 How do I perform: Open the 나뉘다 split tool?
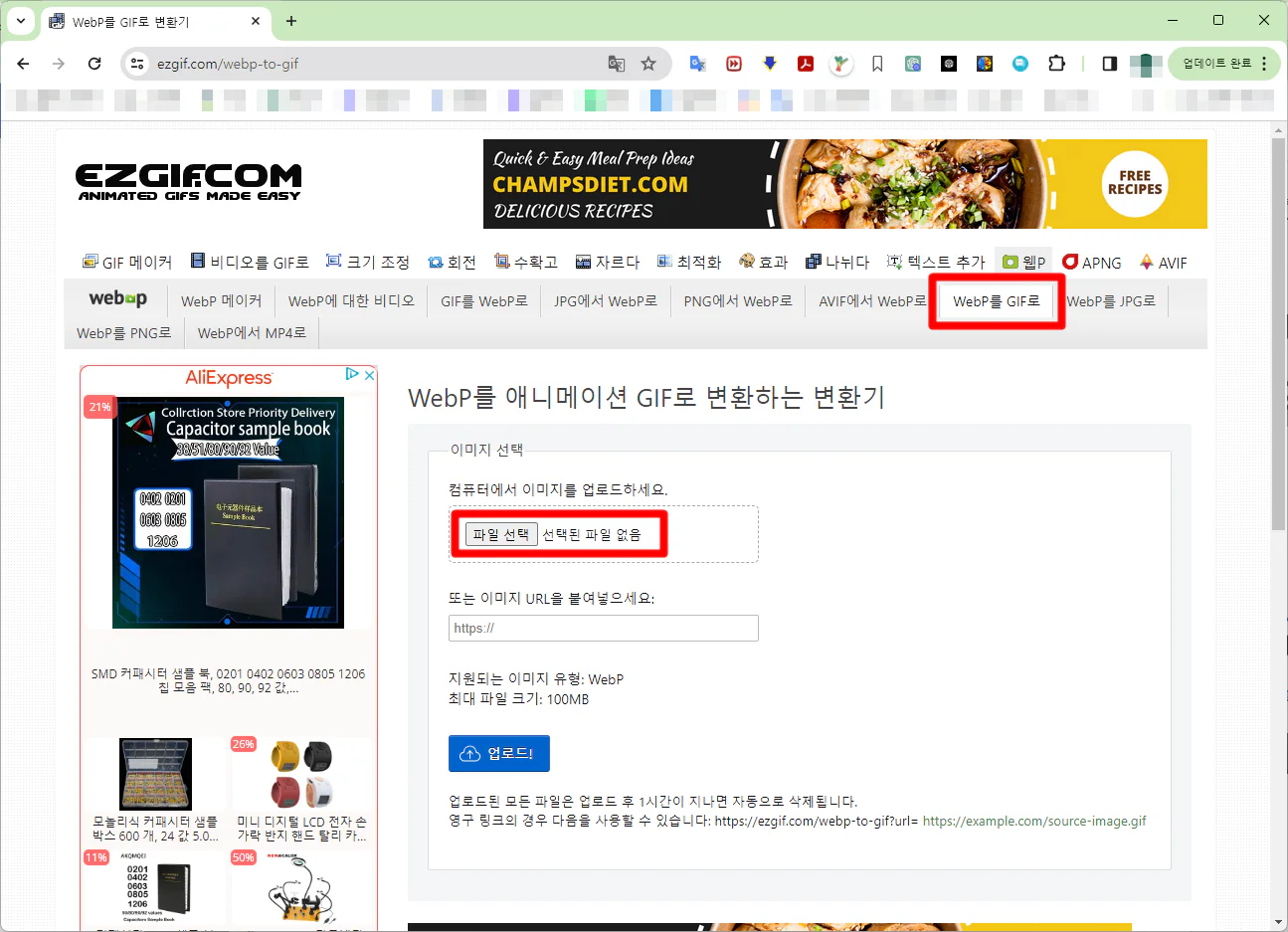coord(837,263)
